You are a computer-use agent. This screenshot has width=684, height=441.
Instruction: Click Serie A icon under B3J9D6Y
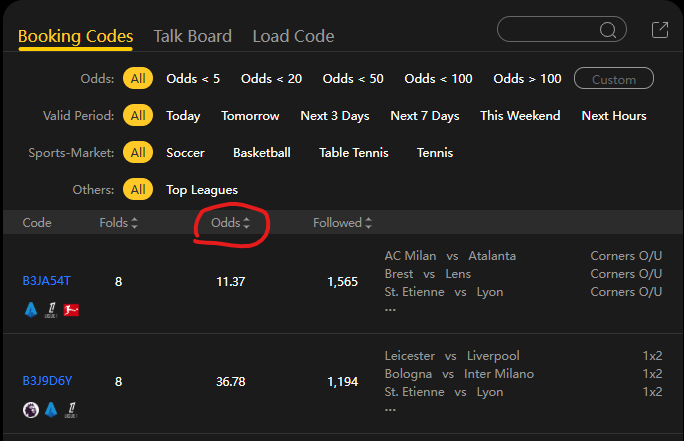tap(51, 410)
